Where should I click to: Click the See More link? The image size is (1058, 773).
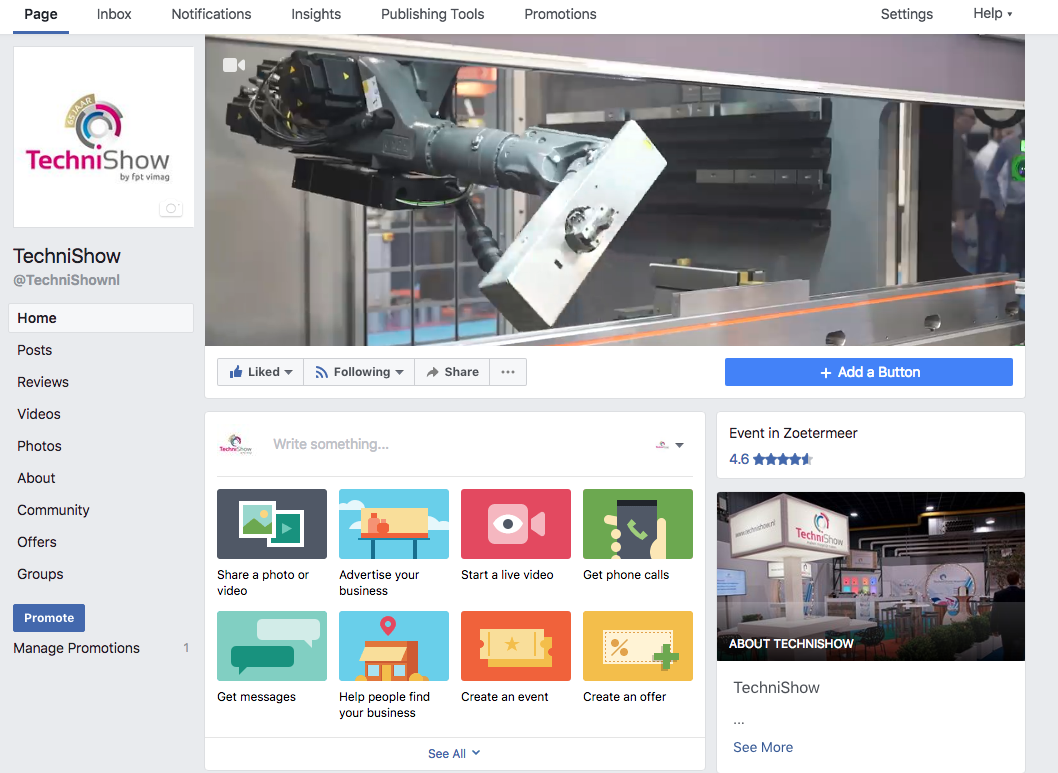click(762, 747)
